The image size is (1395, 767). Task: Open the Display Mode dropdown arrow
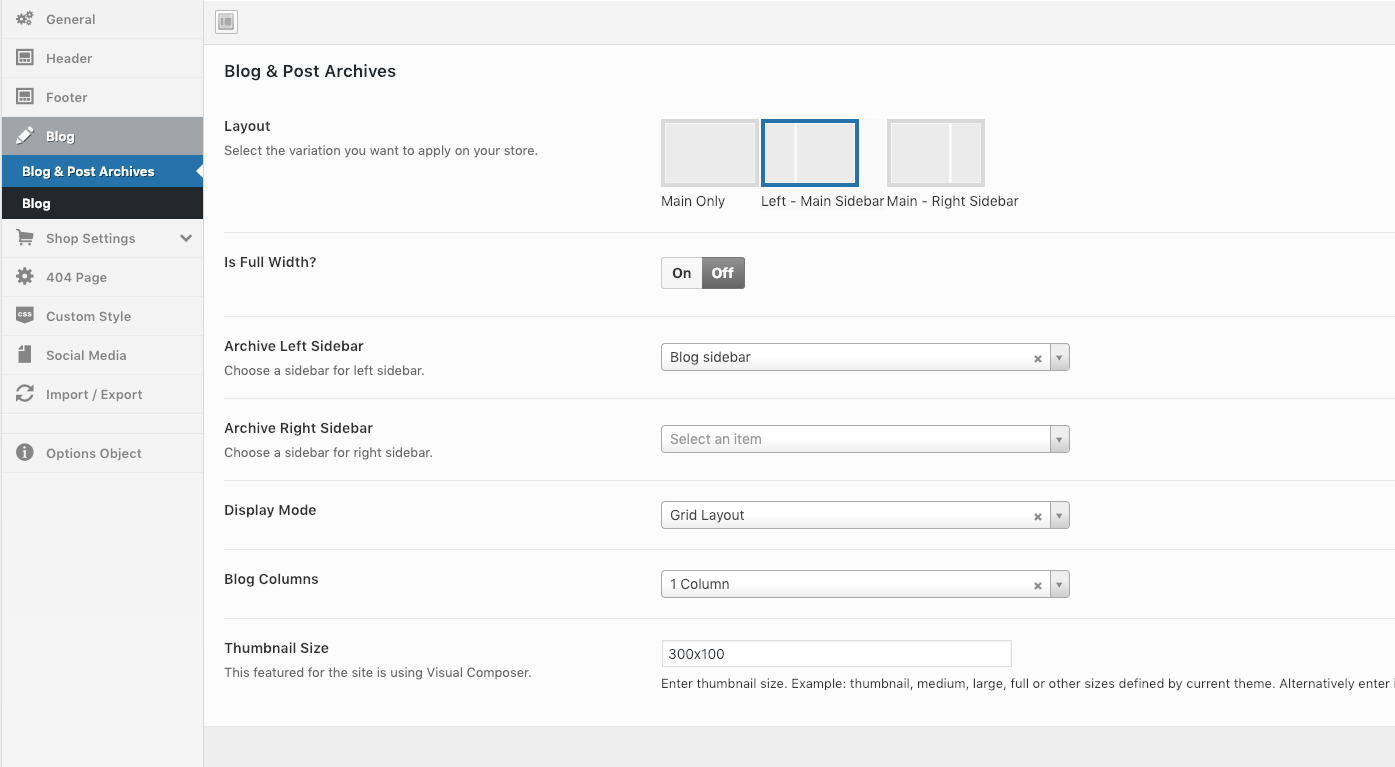click(x=1060, y=516)
